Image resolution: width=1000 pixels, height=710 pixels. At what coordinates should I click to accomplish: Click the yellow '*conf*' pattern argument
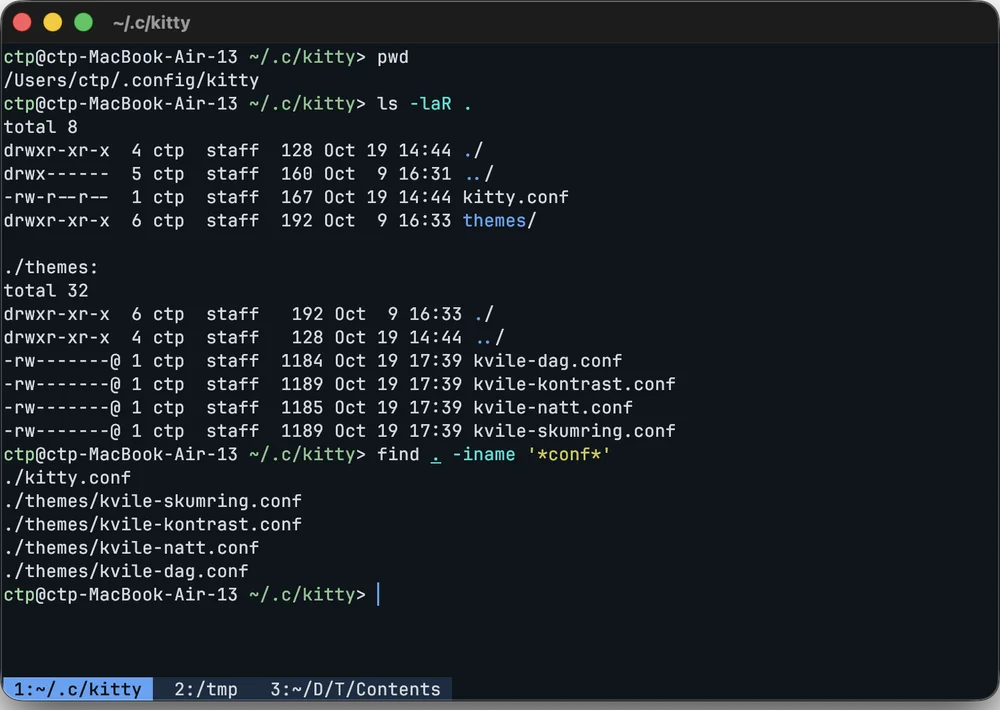point(569,454)
